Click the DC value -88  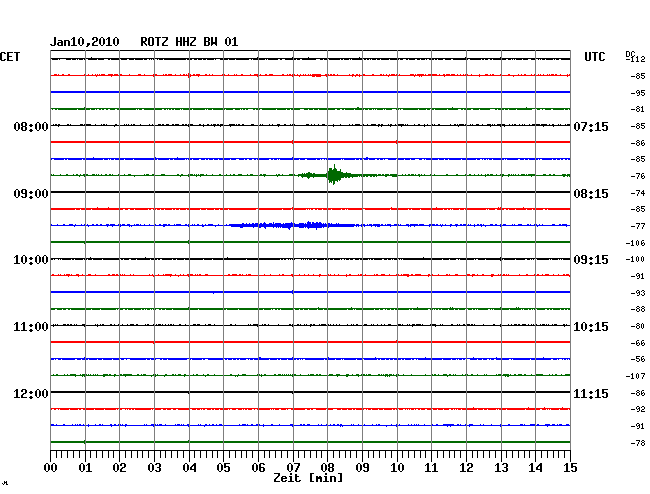[x=638, y=309]
